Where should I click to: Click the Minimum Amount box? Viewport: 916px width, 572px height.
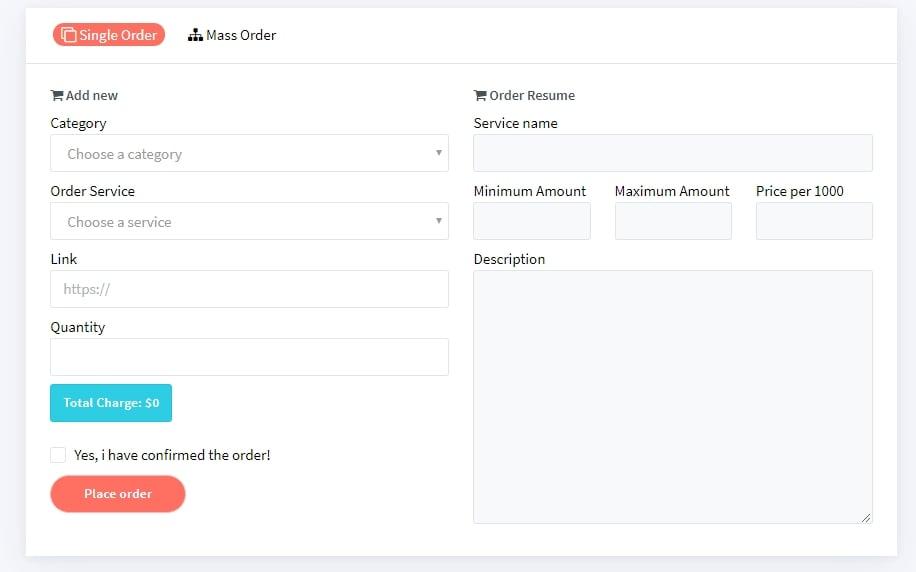click(x=531, y=221)
